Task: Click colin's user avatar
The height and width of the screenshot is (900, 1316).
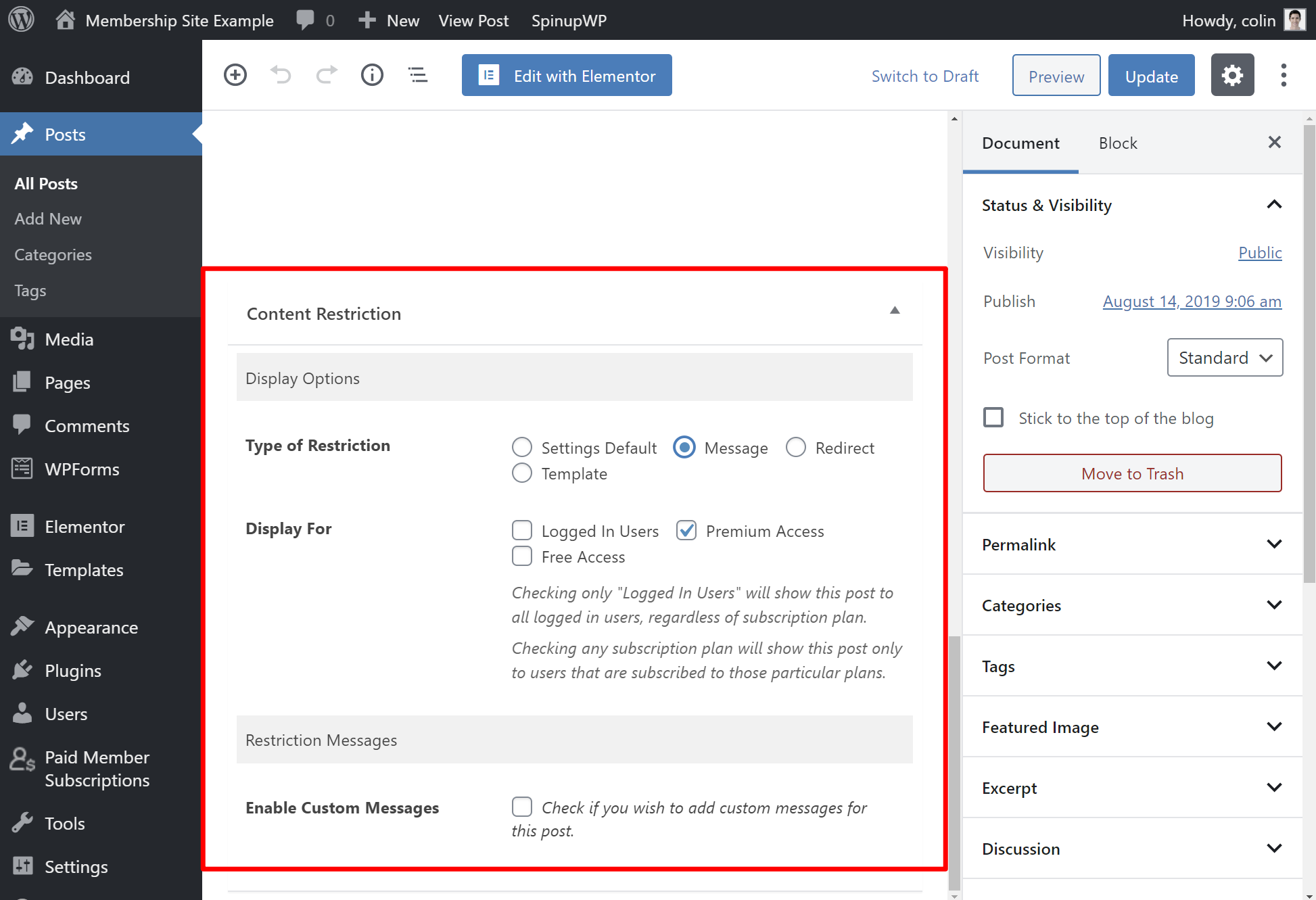Action: (x=1294, y=20)
